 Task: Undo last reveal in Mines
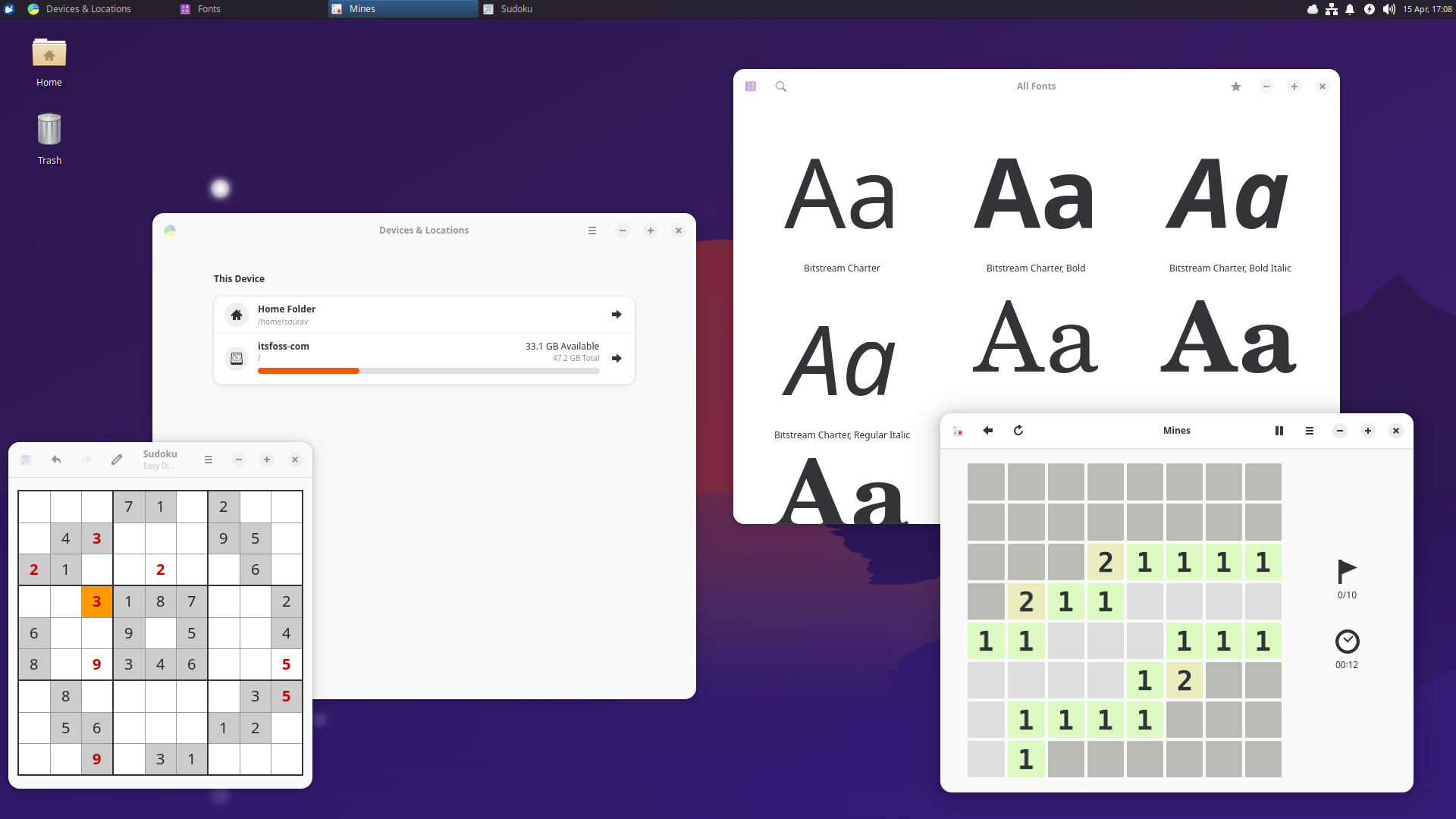[x=987, y=430]
